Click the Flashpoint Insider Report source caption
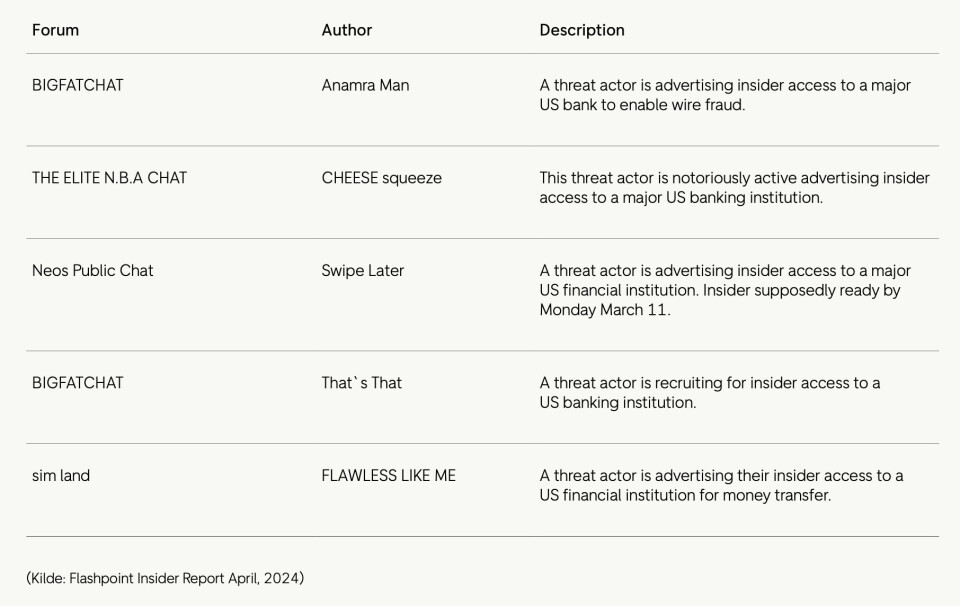The width and height of the screenshot is (960, 606). pos(165,578)
